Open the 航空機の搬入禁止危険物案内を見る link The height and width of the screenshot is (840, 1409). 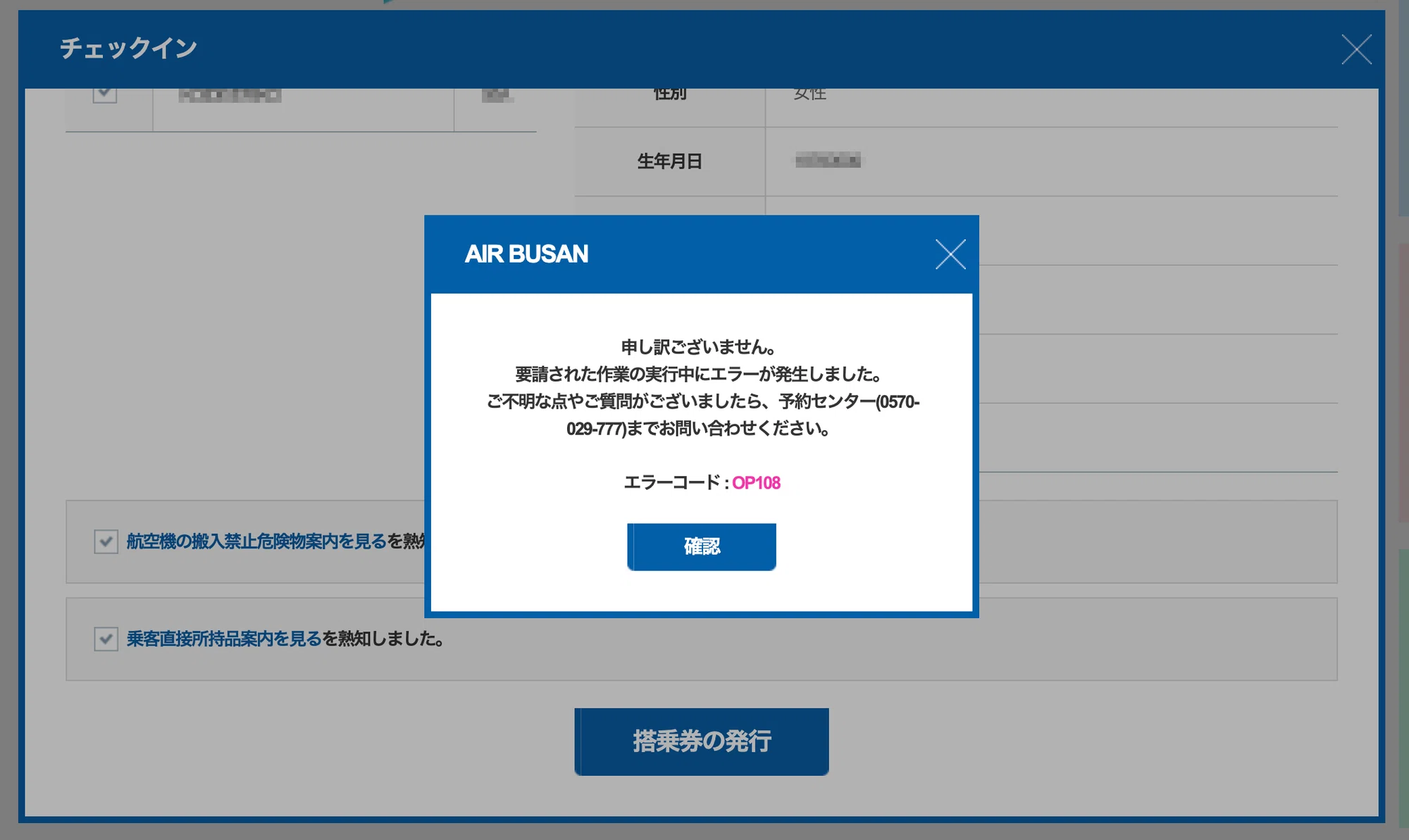[256, 541]
